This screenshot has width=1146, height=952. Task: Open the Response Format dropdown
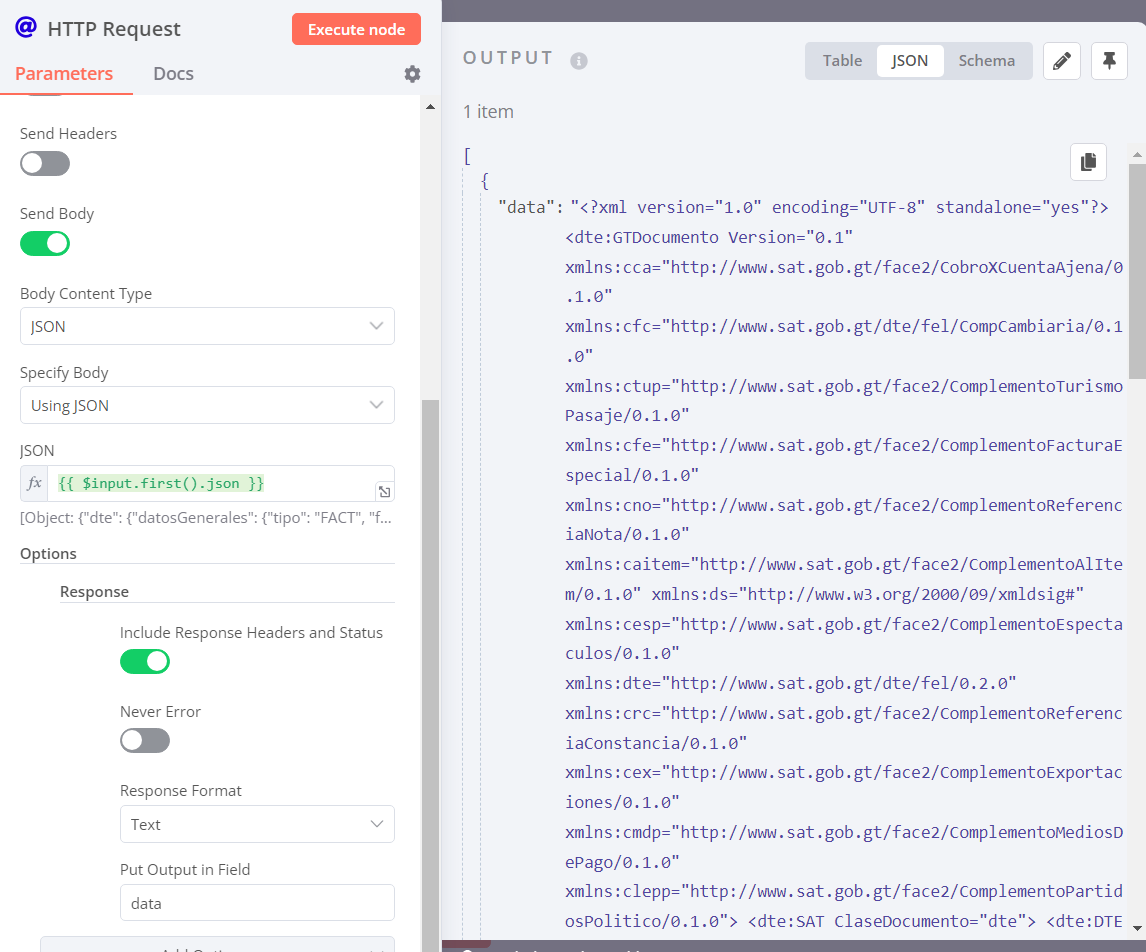[x=257, y=824]
